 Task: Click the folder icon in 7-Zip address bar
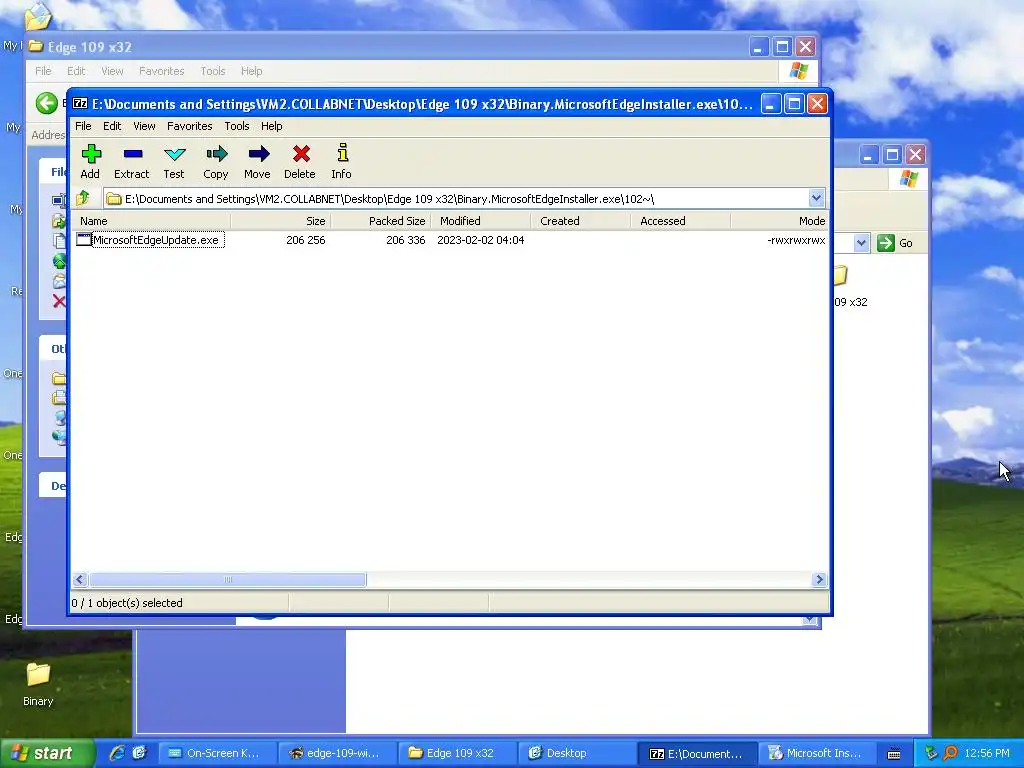click(x=114, y=199)
